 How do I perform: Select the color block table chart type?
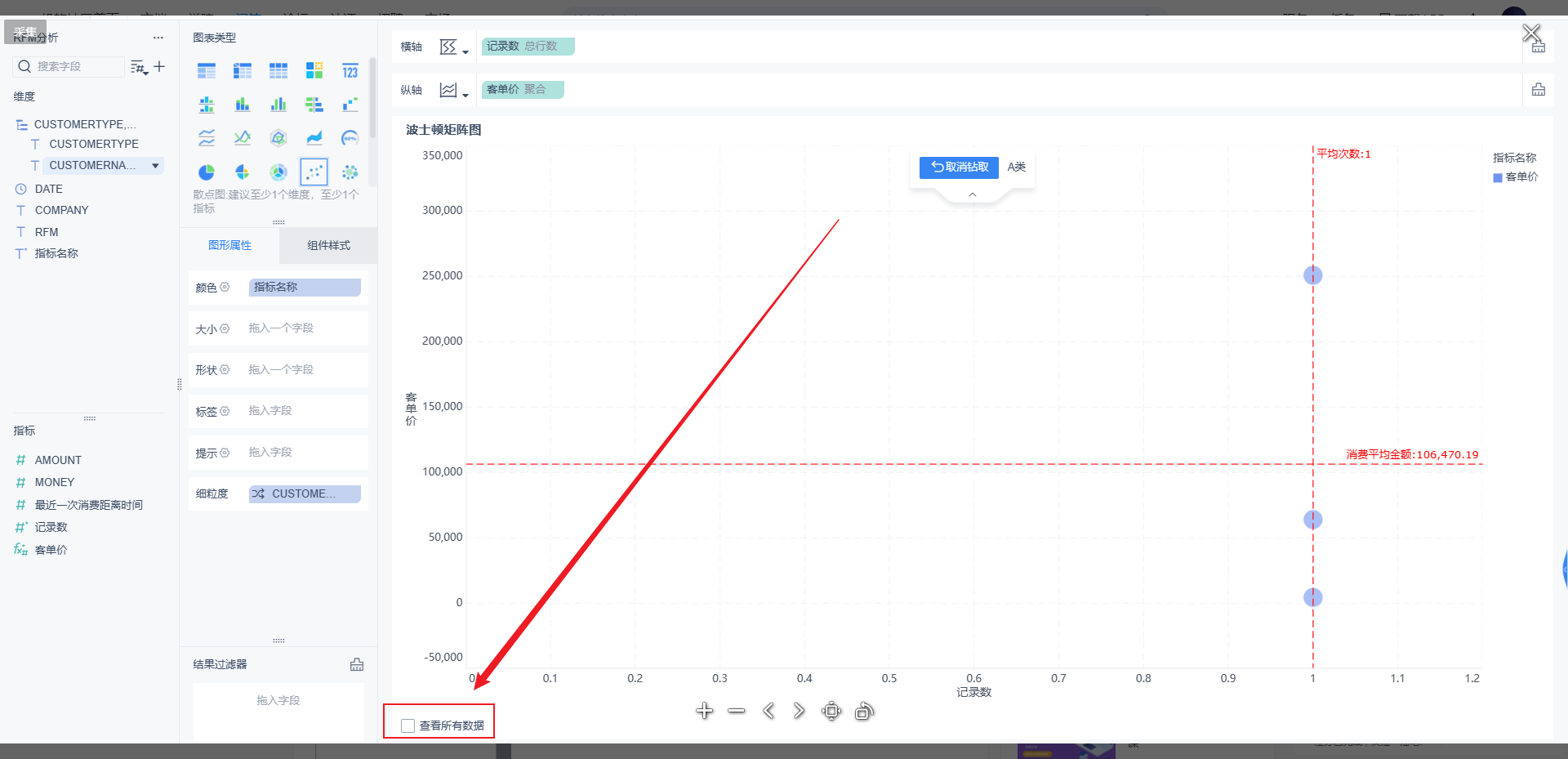tap(314, 71)
